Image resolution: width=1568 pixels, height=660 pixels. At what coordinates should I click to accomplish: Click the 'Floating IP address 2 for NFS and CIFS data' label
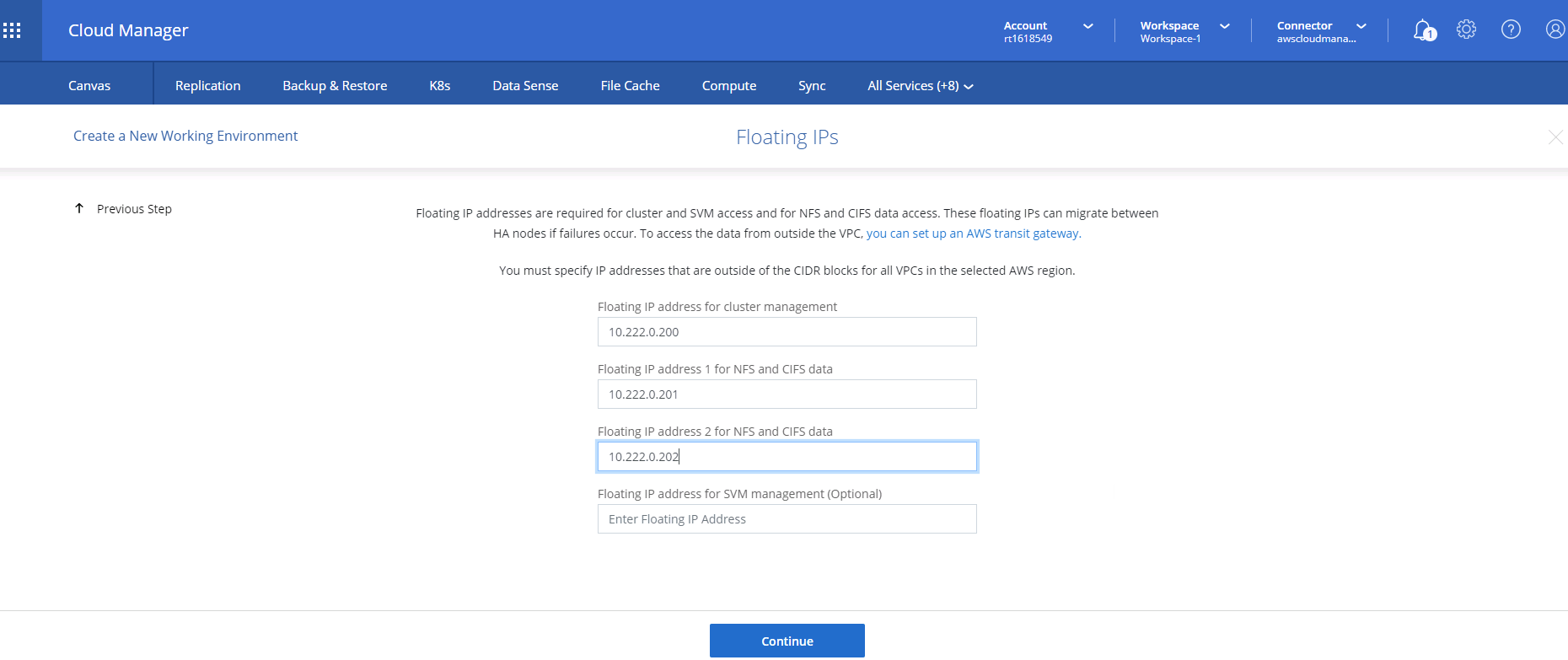[x=715, y=432]
